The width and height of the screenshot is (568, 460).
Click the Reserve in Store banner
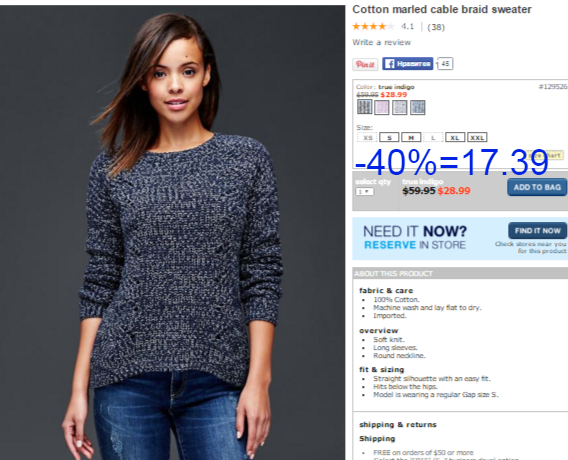(460, 238)
